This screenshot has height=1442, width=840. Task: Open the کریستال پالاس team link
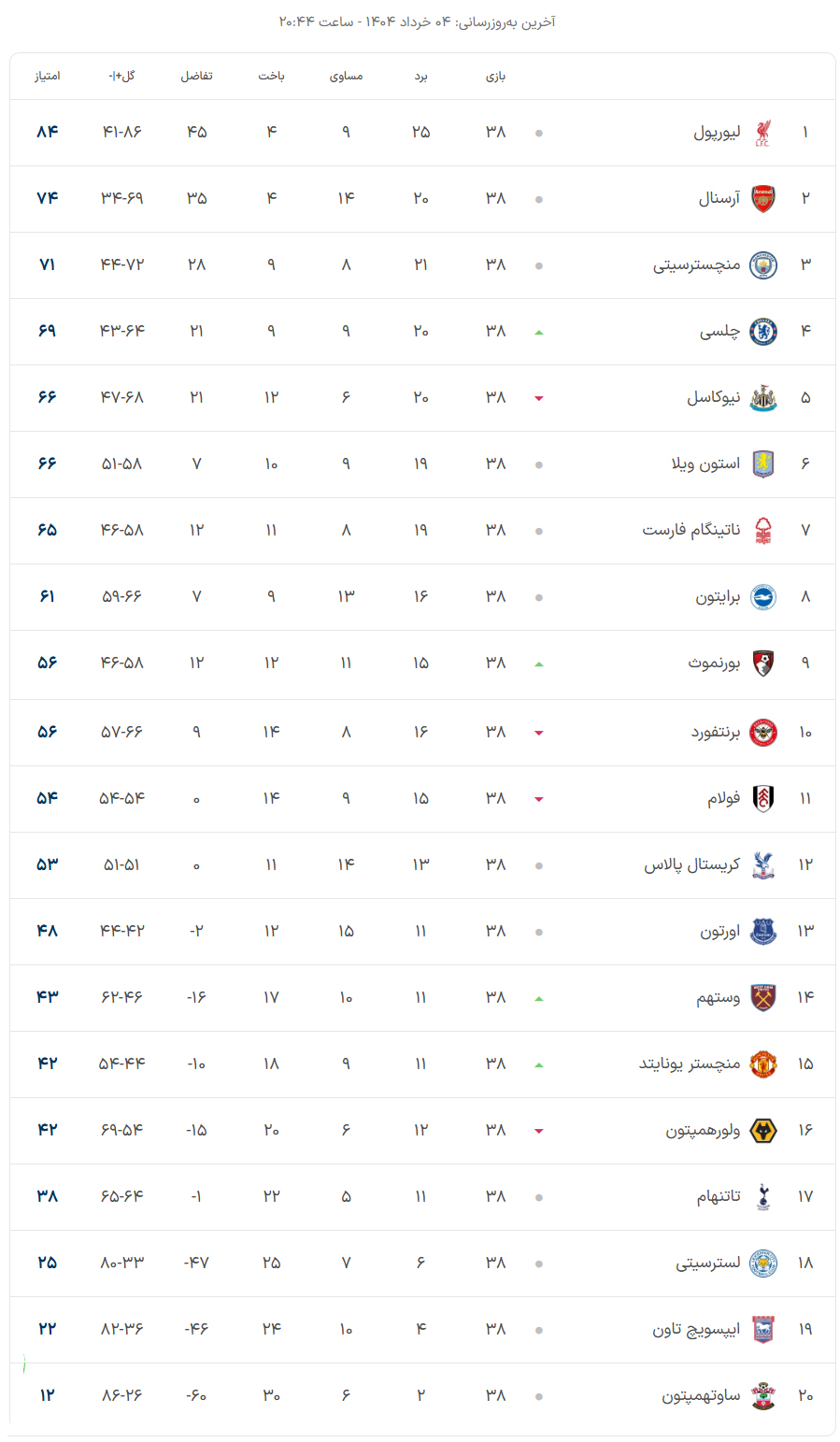pos(691,864)
